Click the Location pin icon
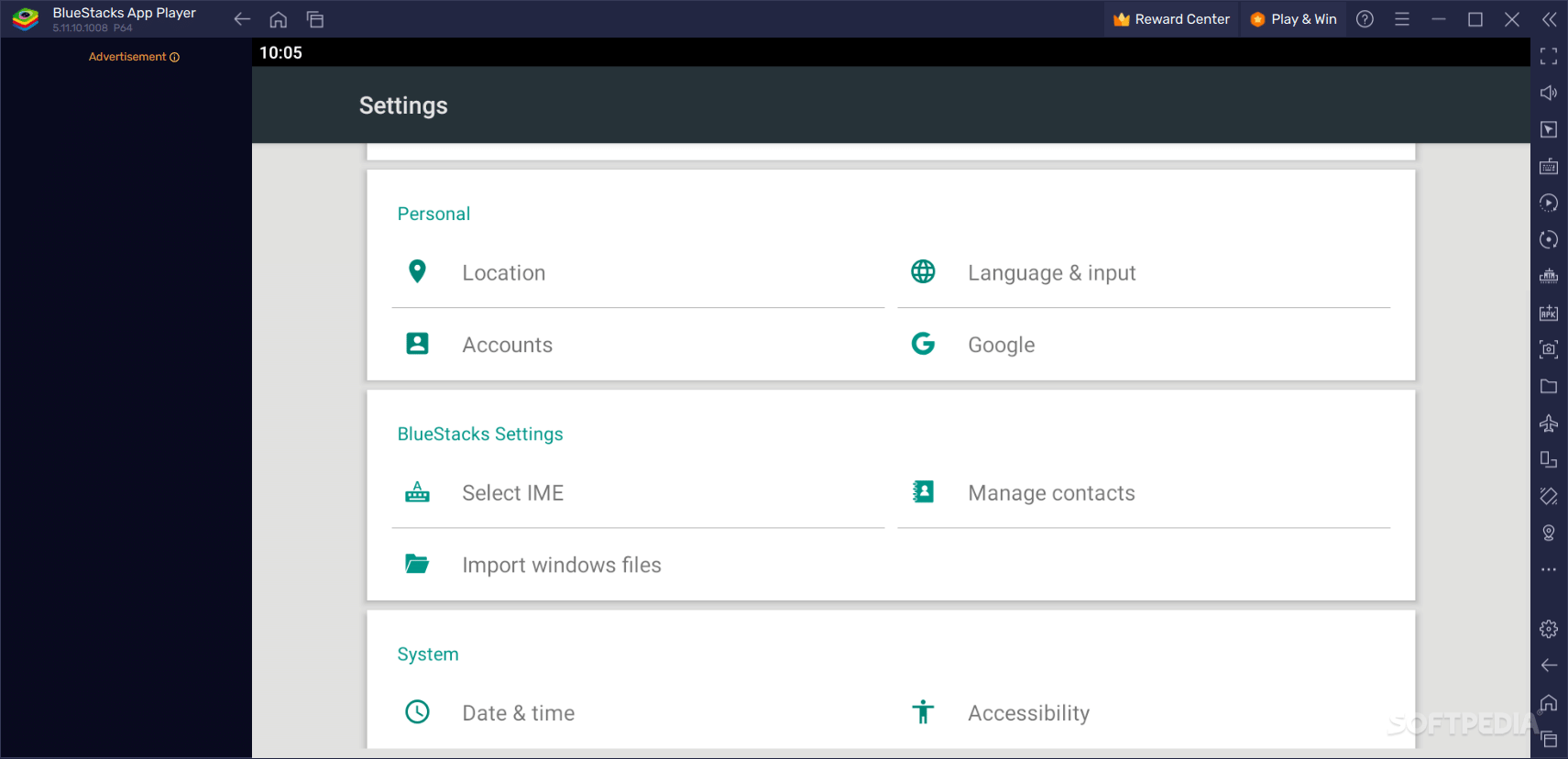This screenshot has width=1568, height=759. tap(417, 271)
